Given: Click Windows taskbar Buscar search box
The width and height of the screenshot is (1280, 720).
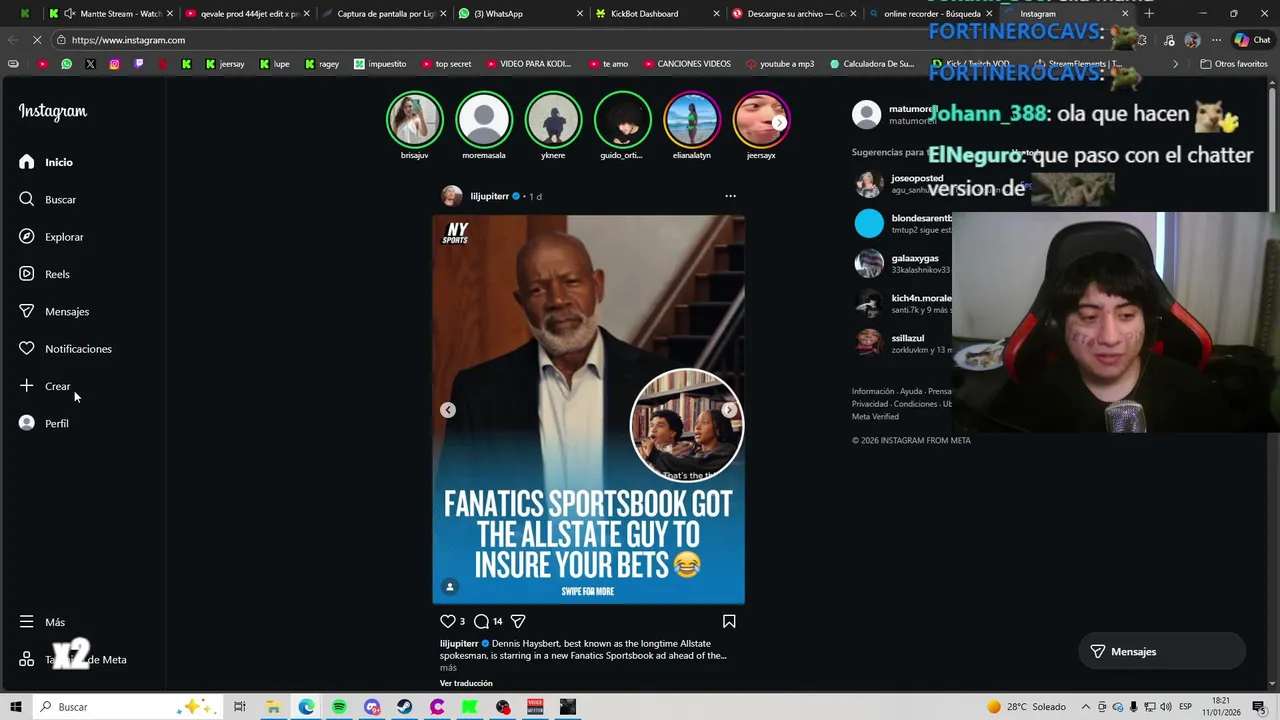Looking at the screenshot, I should (127, 707).
